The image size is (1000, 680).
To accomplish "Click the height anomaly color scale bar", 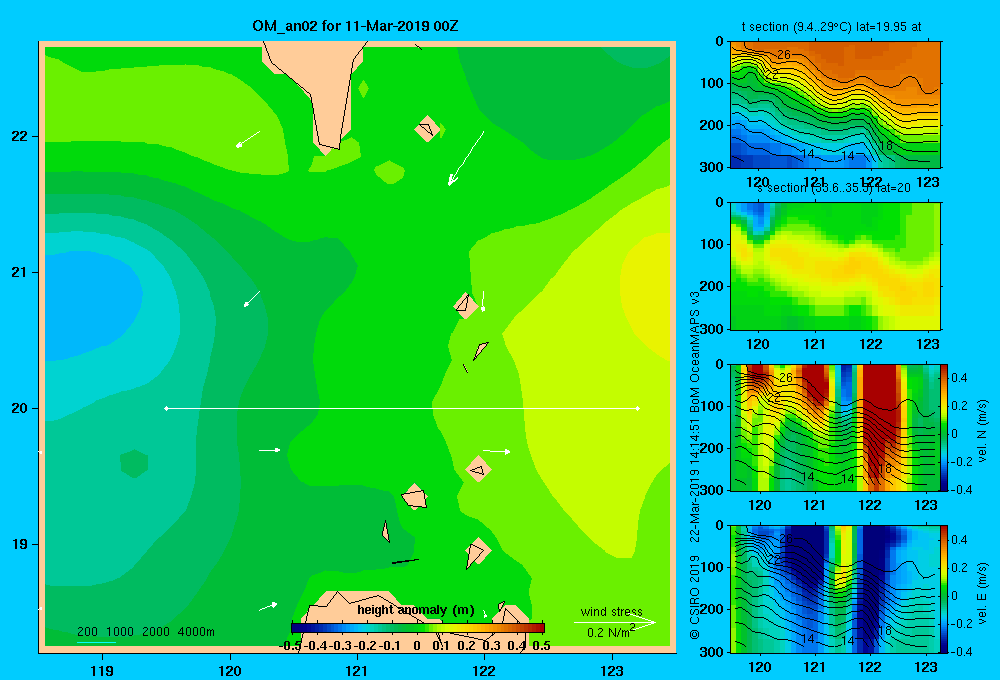I will point(418,628).
